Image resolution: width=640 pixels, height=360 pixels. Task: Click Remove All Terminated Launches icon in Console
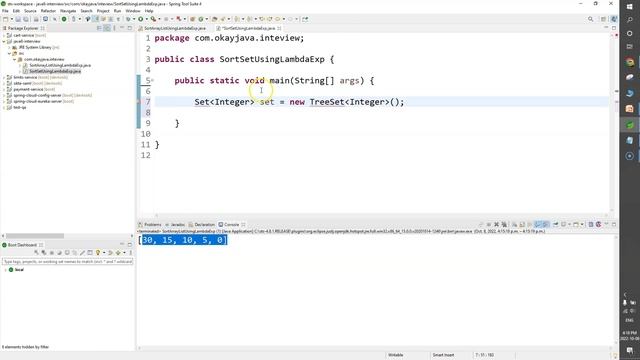[504, 224]
